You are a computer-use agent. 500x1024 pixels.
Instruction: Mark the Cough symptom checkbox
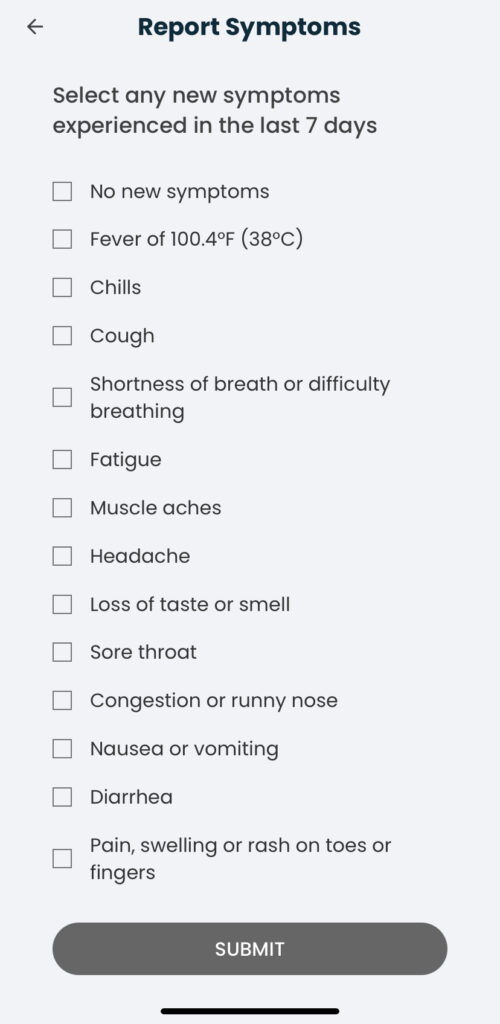tap(62, 336)
